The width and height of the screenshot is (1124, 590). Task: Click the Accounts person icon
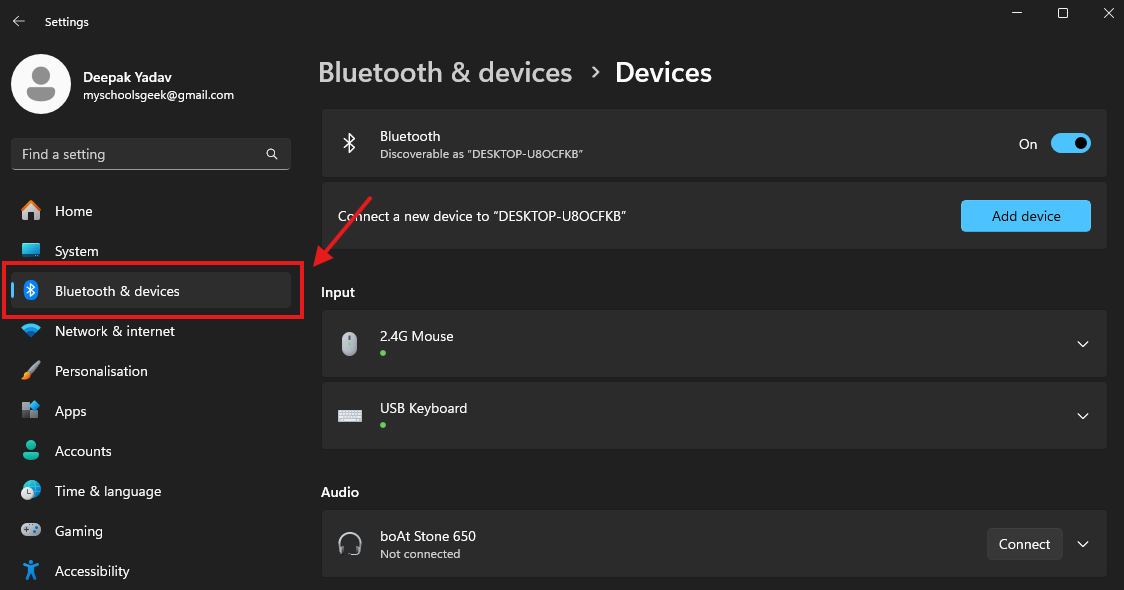31,451
